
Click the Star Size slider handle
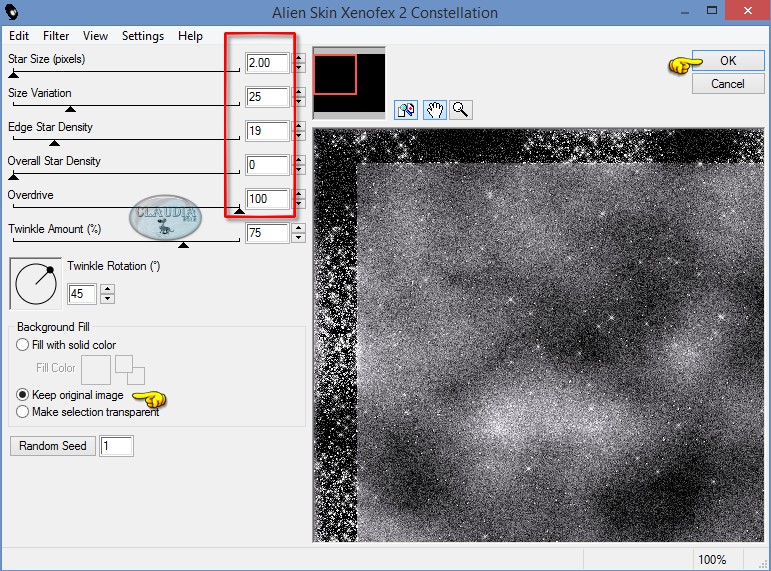(14, 74)
